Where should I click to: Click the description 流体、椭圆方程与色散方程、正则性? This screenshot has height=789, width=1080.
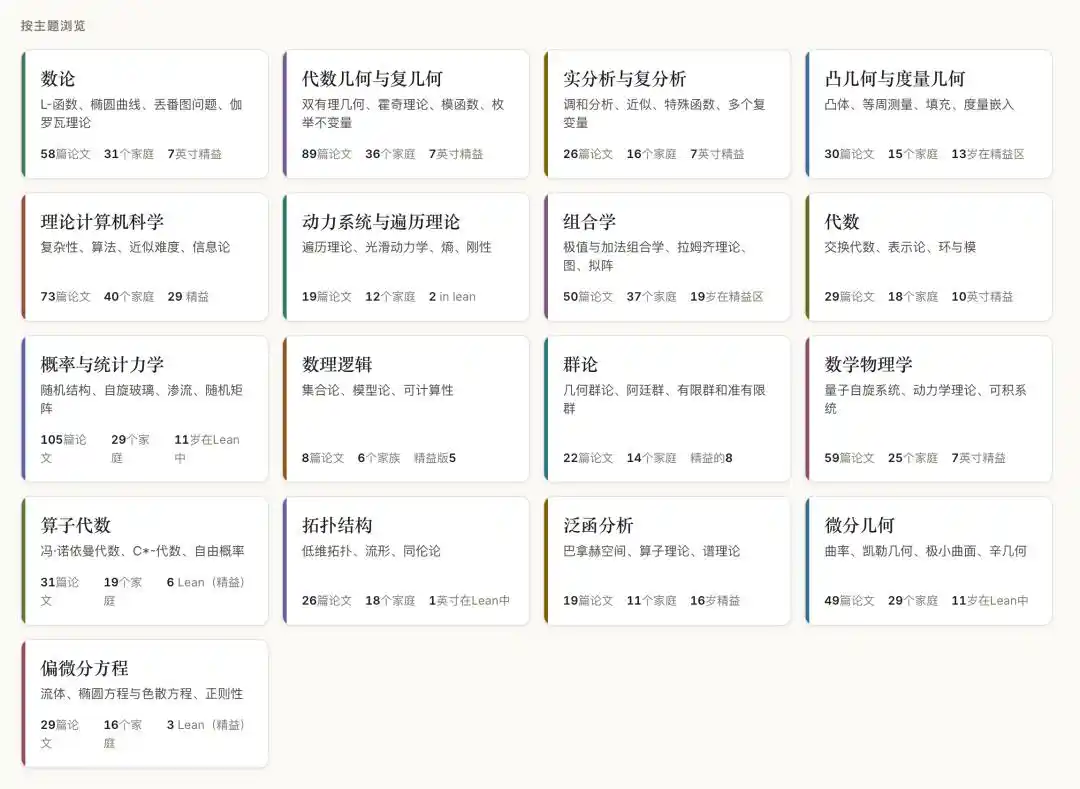[142, 693]
